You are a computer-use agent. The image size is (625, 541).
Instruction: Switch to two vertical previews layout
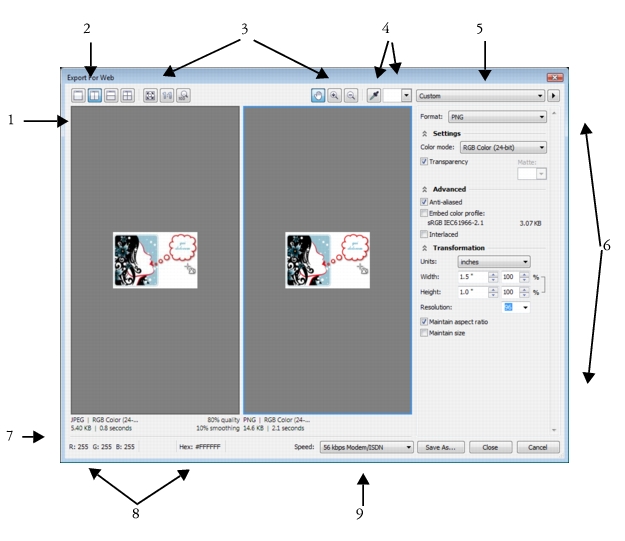[95, 95]
